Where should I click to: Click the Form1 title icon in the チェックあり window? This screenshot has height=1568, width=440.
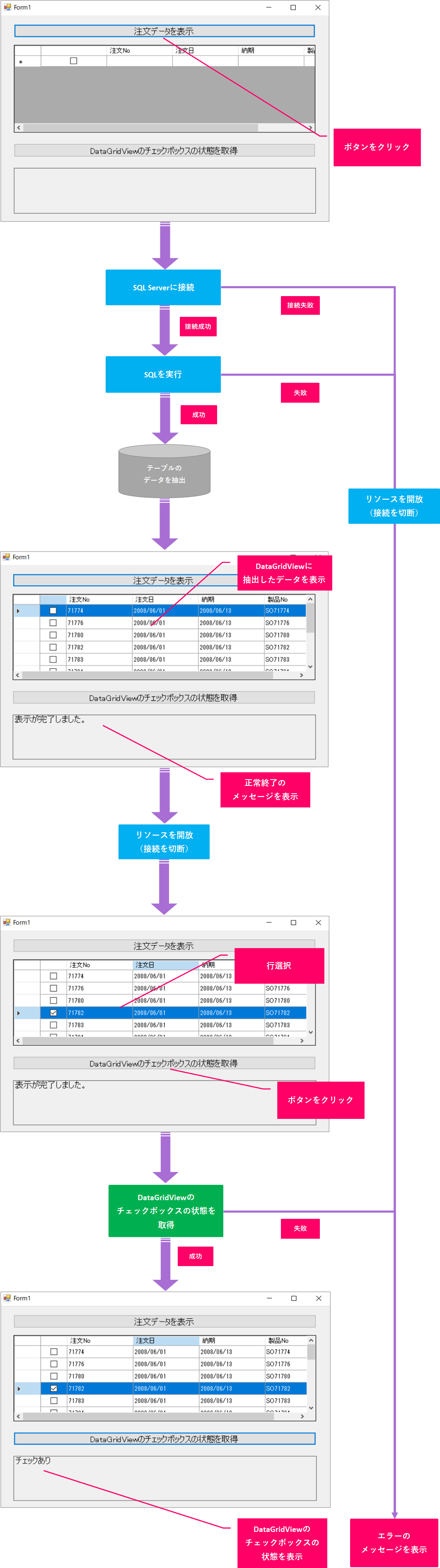pyautogui.click(x=7, y=1298)
